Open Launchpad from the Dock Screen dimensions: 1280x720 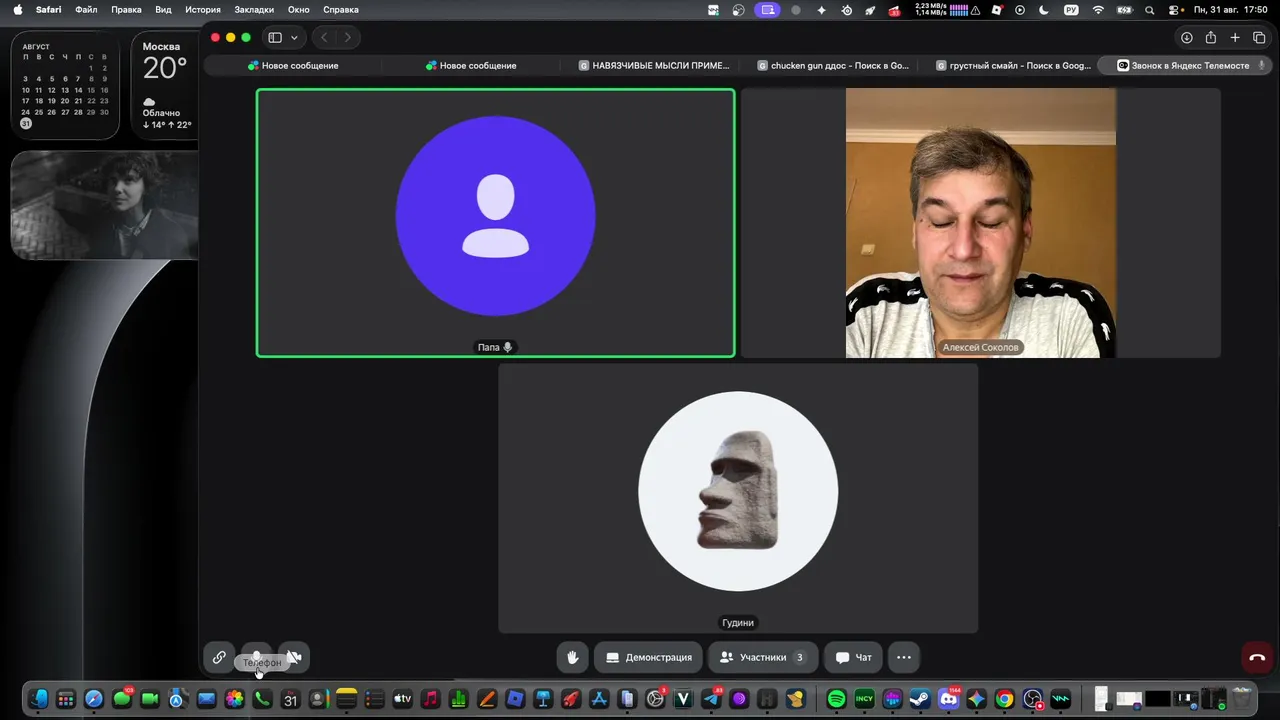click(66, 699)
